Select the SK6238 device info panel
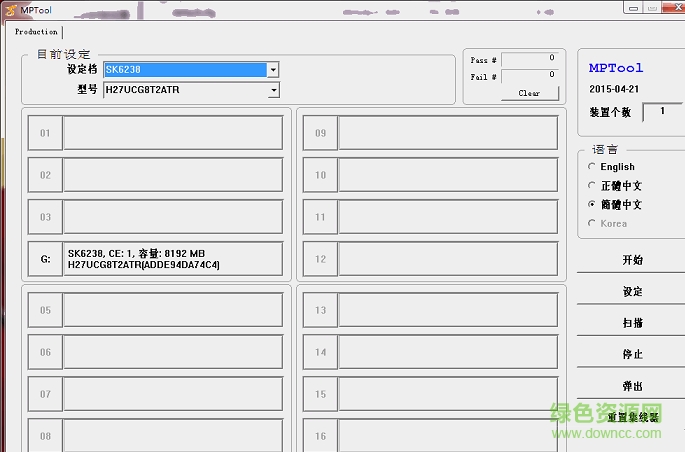The width and height of the screenshot is (685, 452). click(x=173, y=259)
